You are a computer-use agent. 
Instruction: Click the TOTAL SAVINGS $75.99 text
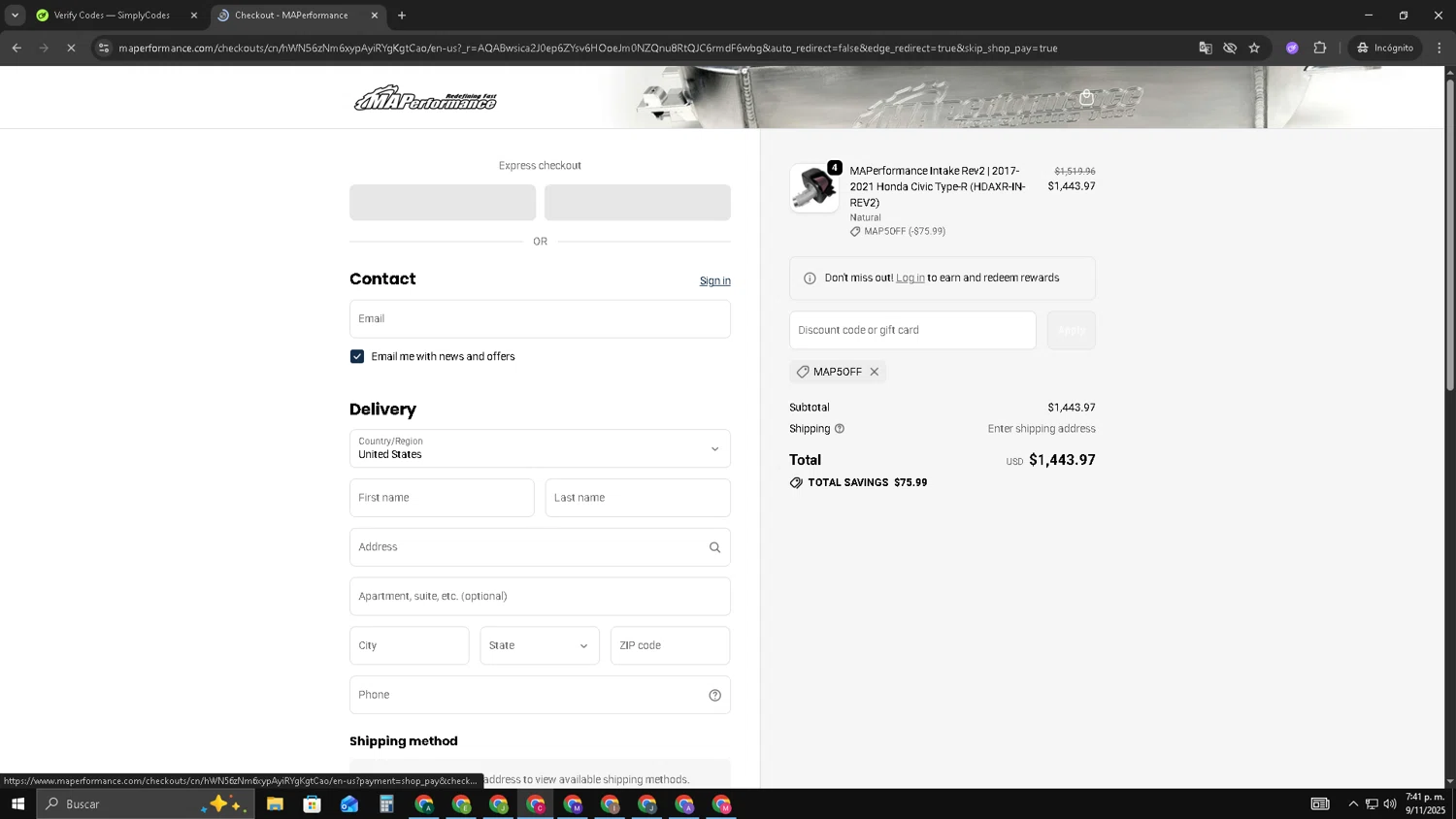pos(868,482)
